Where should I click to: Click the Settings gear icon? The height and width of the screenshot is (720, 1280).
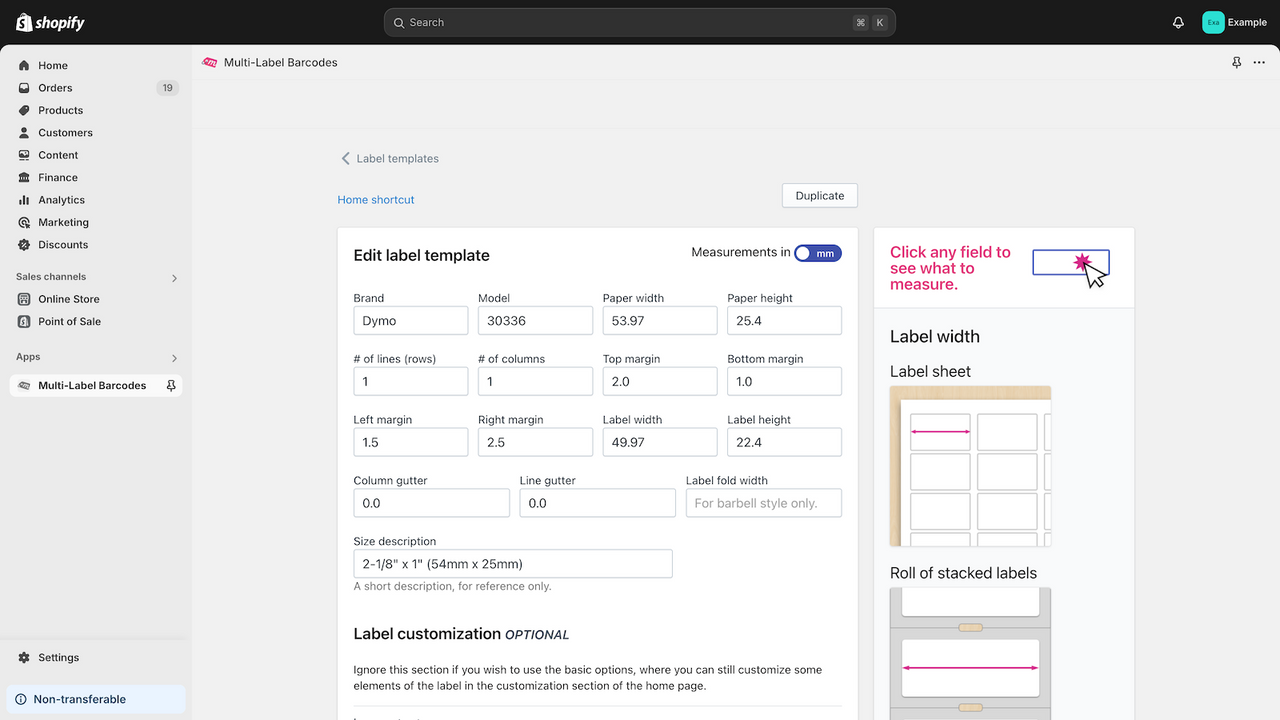[24, 657]
